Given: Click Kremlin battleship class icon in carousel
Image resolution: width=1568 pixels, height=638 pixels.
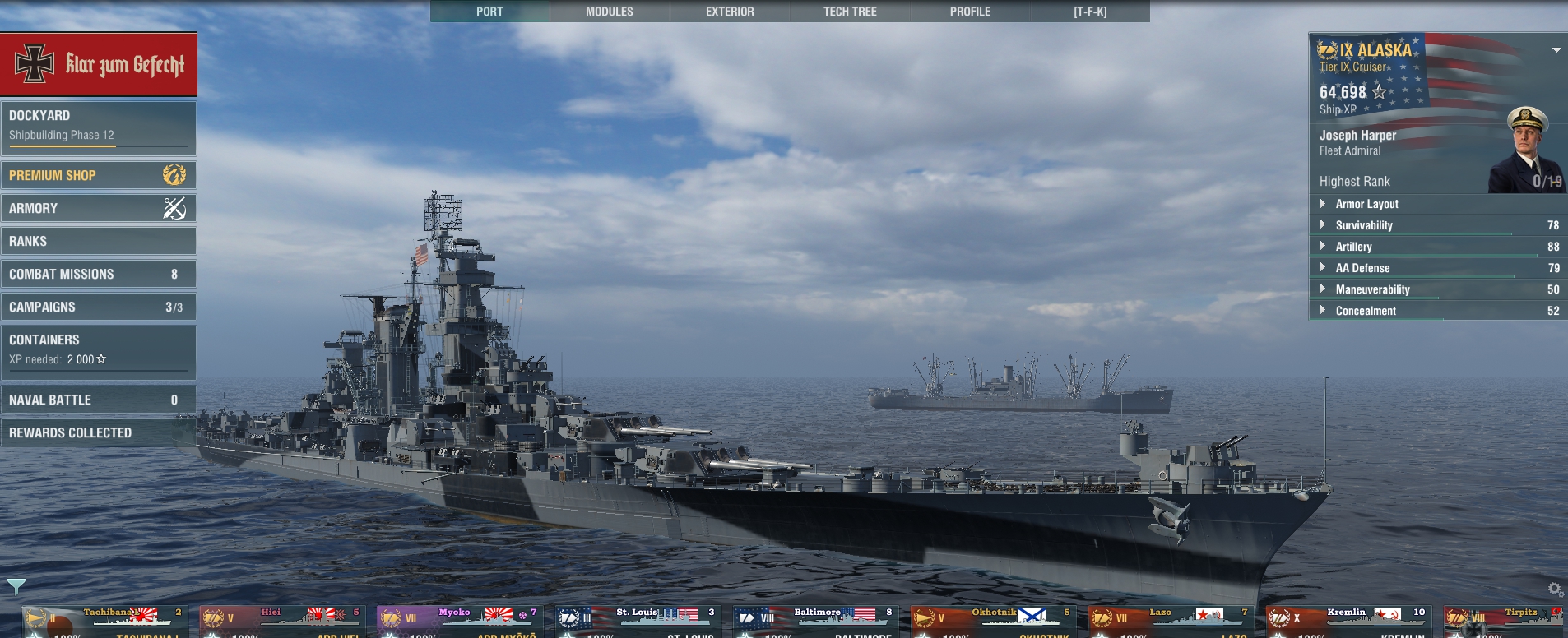Looking at the screenshot, I should 1279,617.
